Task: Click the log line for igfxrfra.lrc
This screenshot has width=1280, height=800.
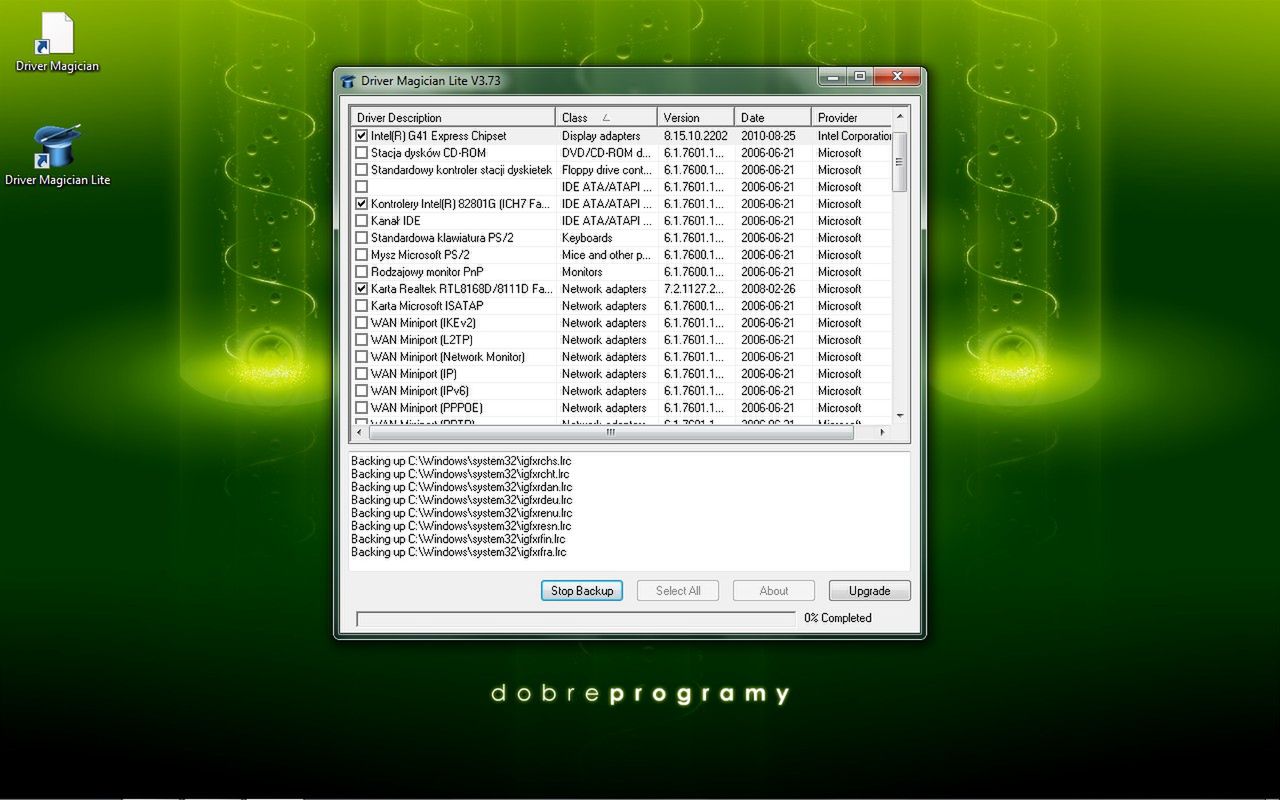Action: pyautogui.click(x=458, y=552)
